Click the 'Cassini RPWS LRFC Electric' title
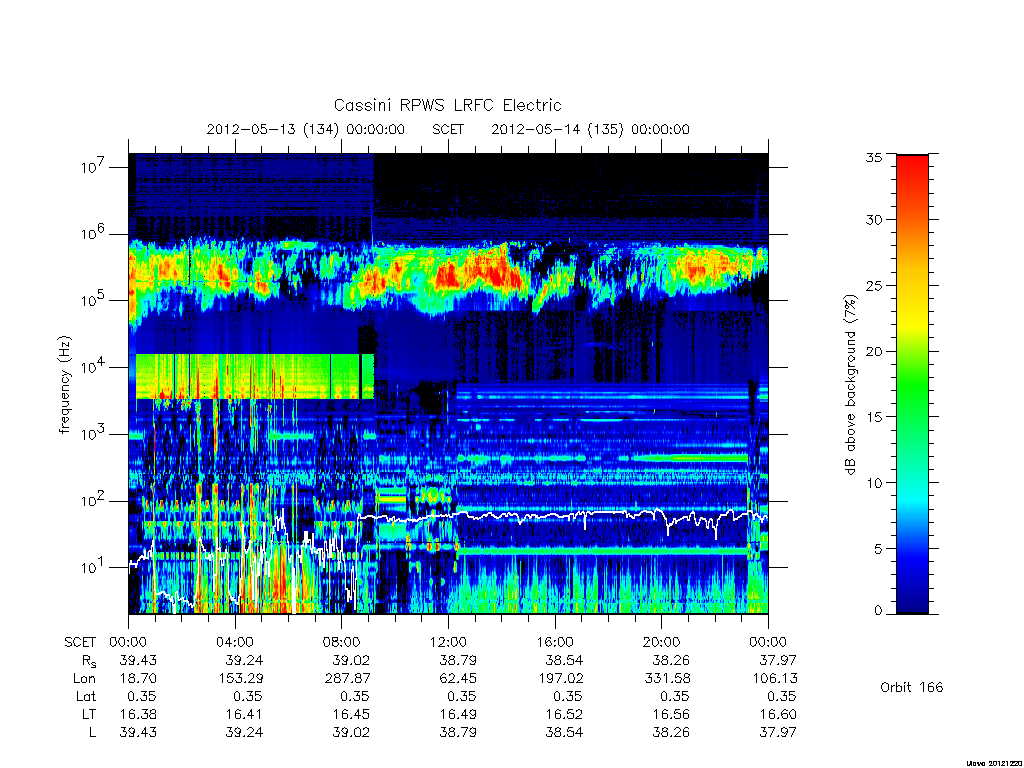Image resolution: width=1024 pixels, height=768 pixels. [x=447, y=105]
